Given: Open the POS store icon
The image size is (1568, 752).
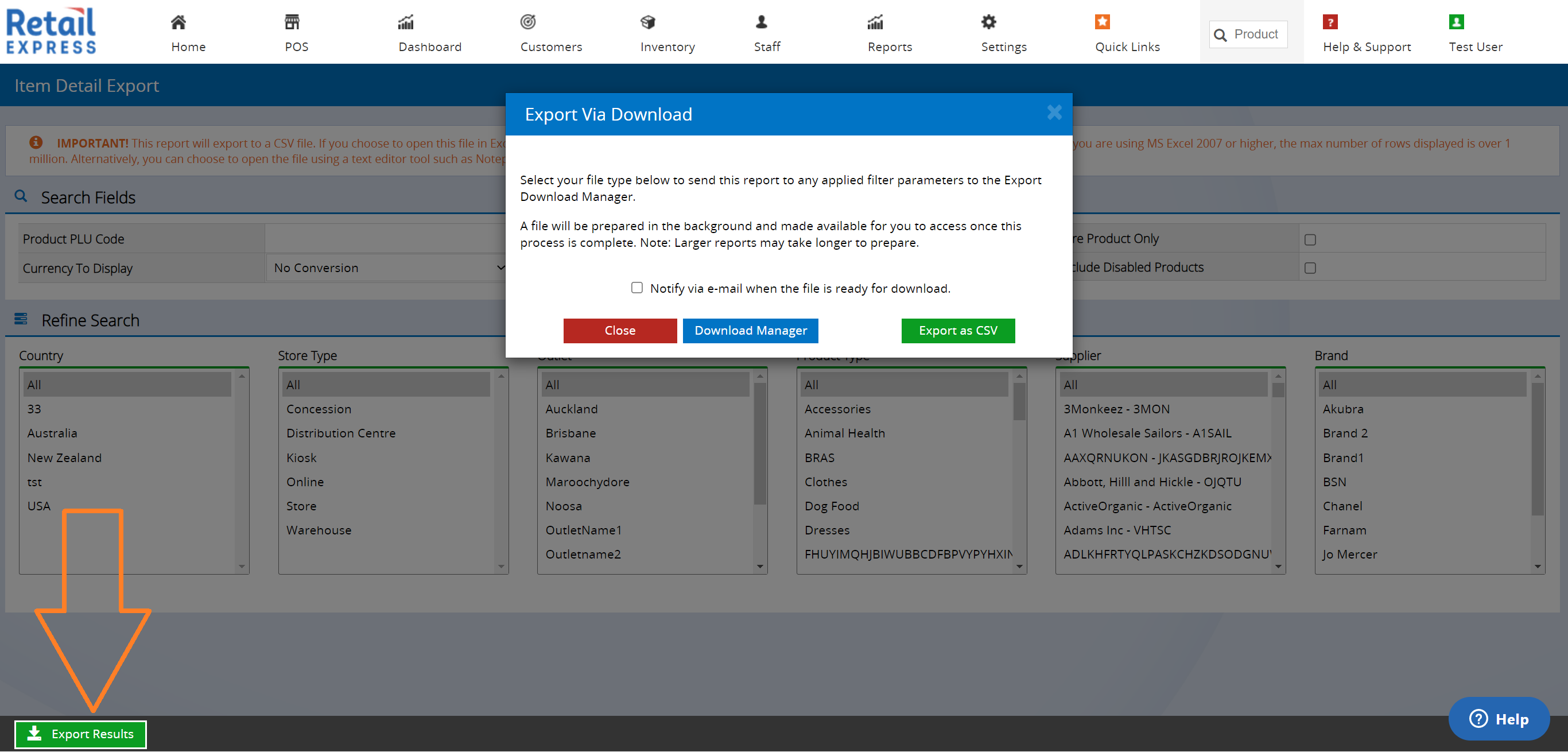Looking at the screenshot, I should coord(292,22).
